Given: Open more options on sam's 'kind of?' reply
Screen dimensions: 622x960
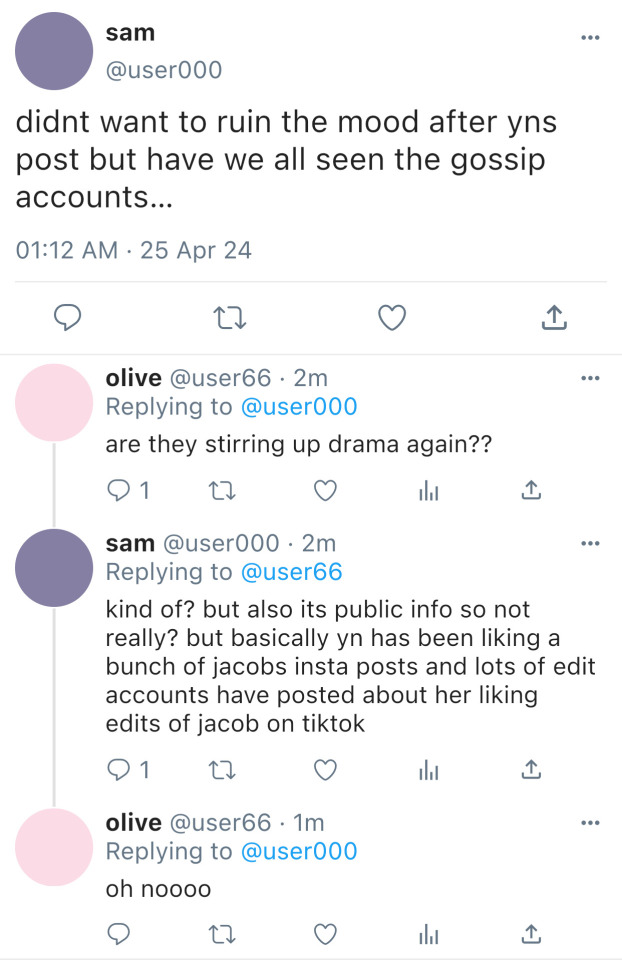Looking at the screenshot, I should click(590, 543).
